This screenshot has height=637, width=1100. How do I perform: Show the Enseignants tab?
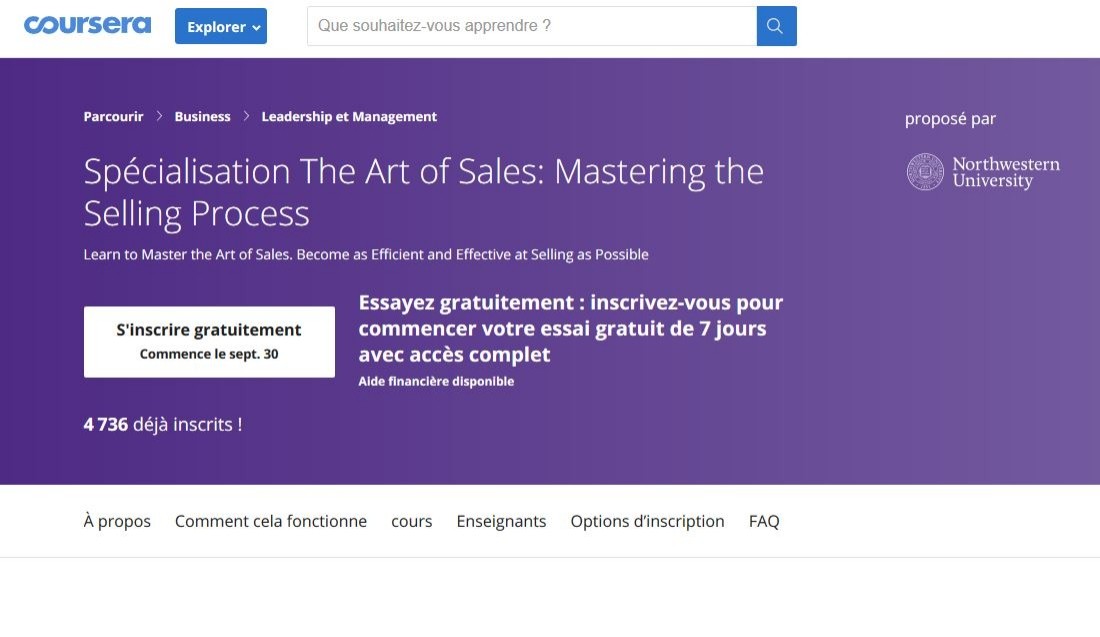[501, 521]
